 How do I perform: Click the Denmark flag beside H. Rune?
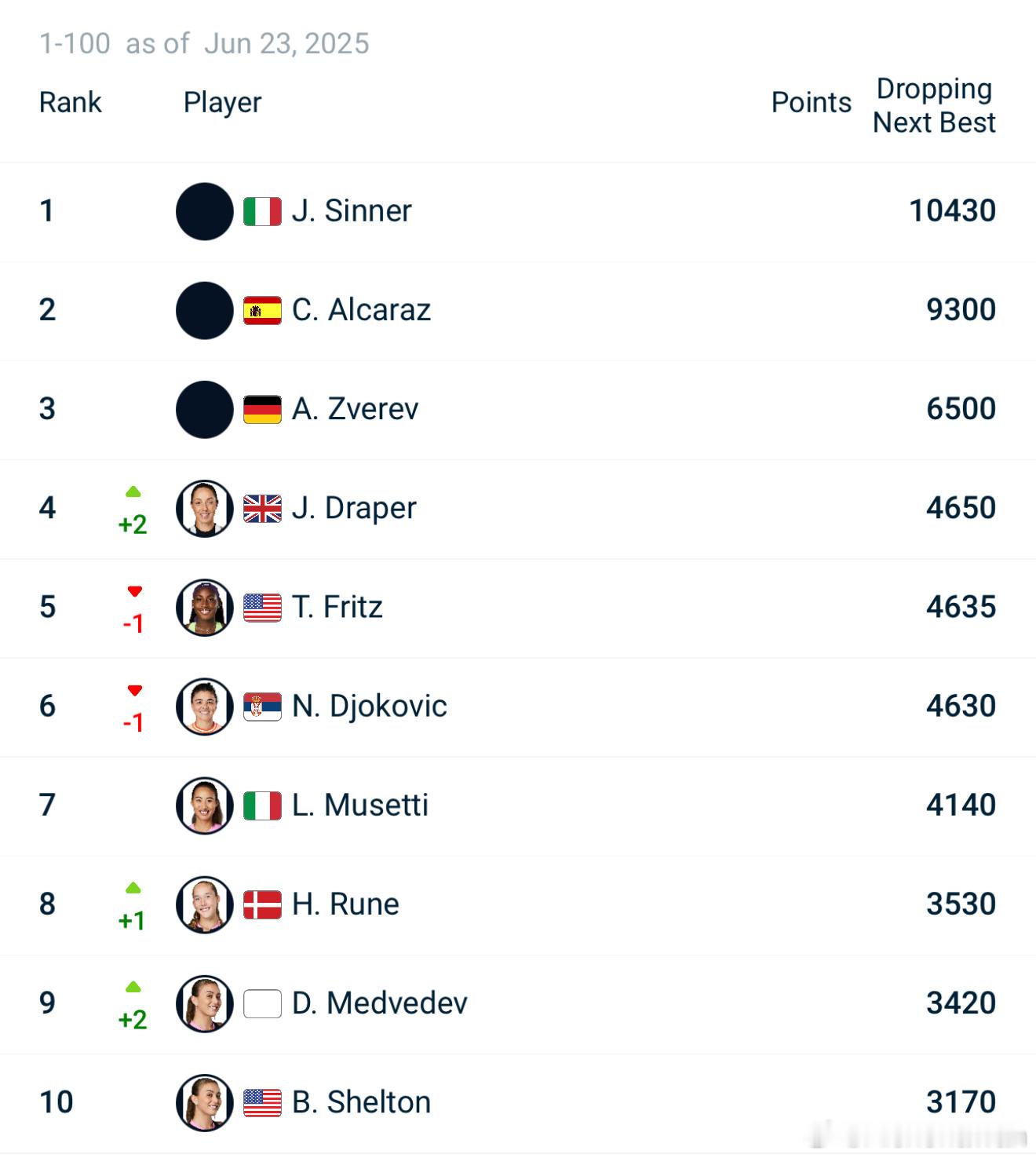(x=262, y=904)
